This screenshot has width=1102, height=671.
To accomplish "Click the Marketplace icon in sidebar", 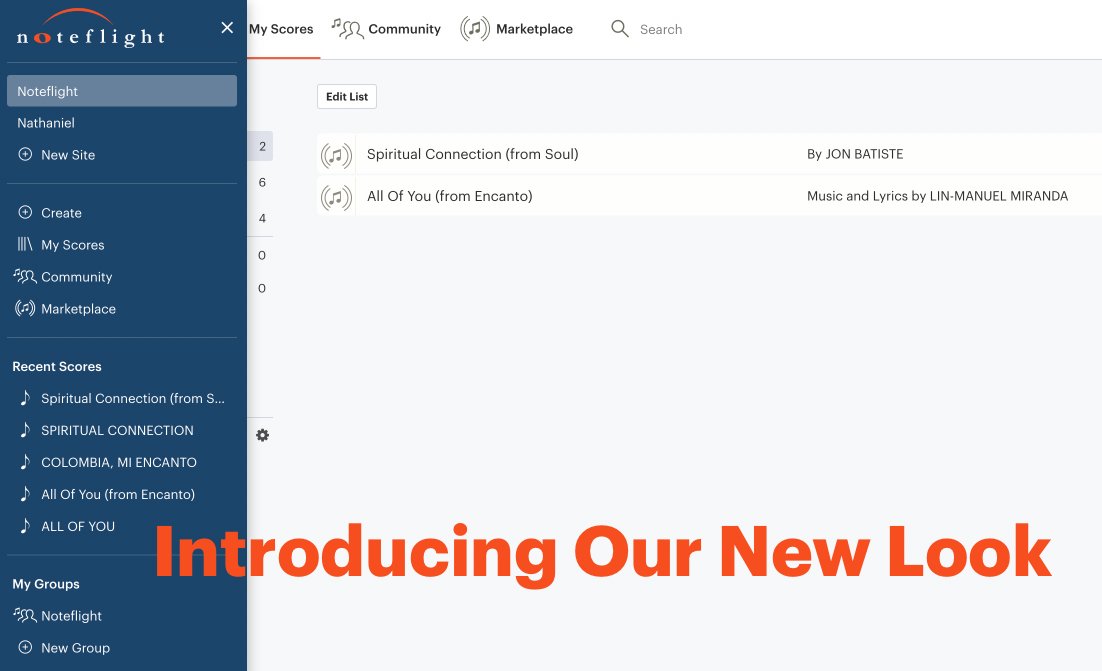I will pyautogui.click(x=25, y=308).
